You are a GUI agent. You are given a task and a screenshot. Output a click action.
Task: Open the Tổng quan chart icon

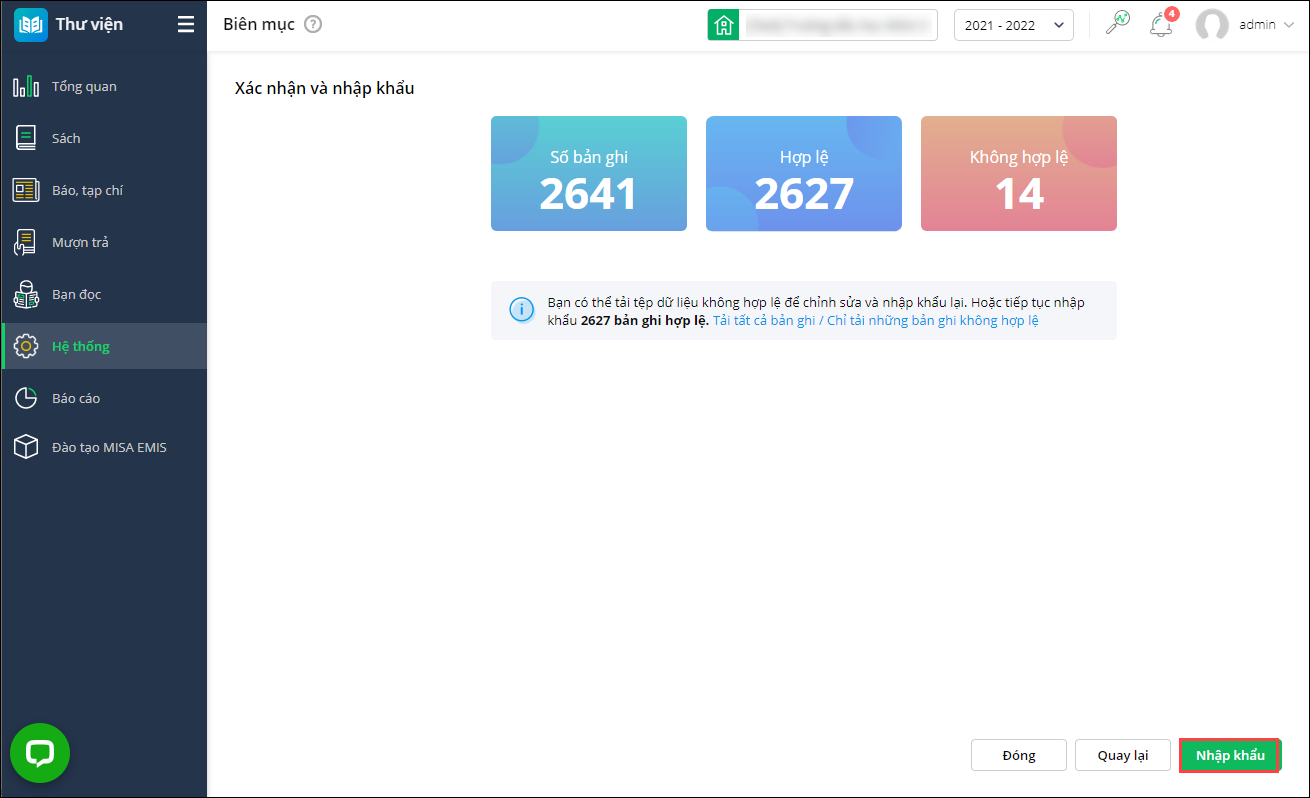(26, 87)
